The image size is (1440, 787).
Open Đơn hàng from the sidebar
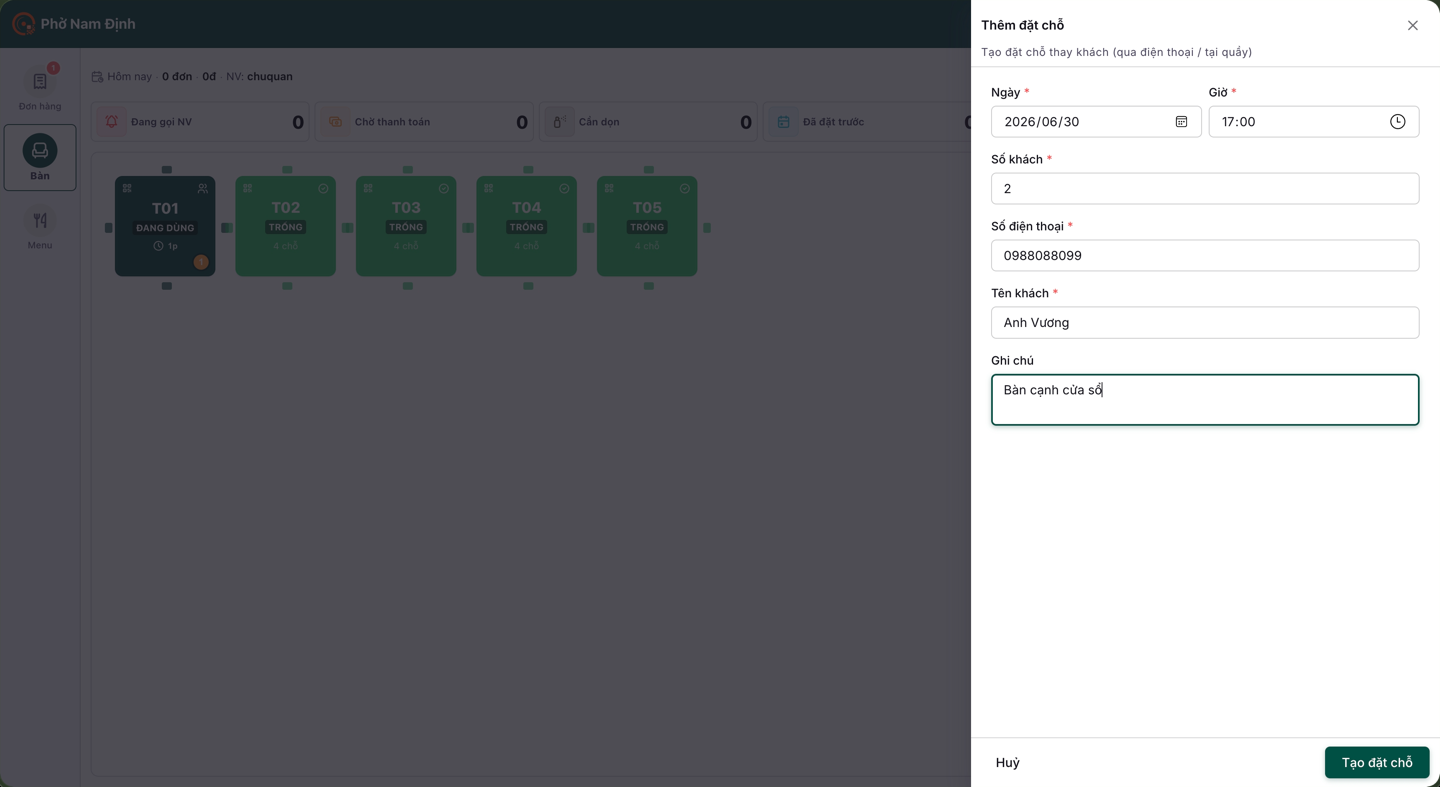coord(40,88)
